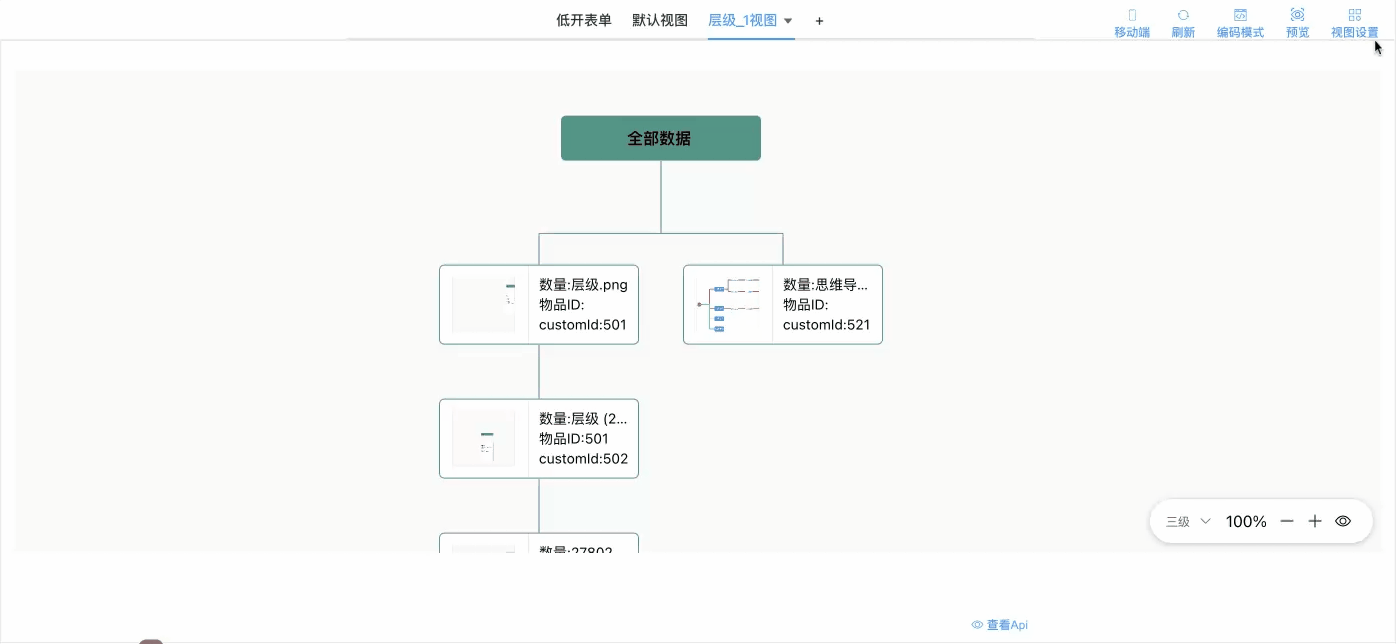This screenshot has height=644, width=1396.
Task: Zoom out with the minus icon
Action: (1287, 521)
